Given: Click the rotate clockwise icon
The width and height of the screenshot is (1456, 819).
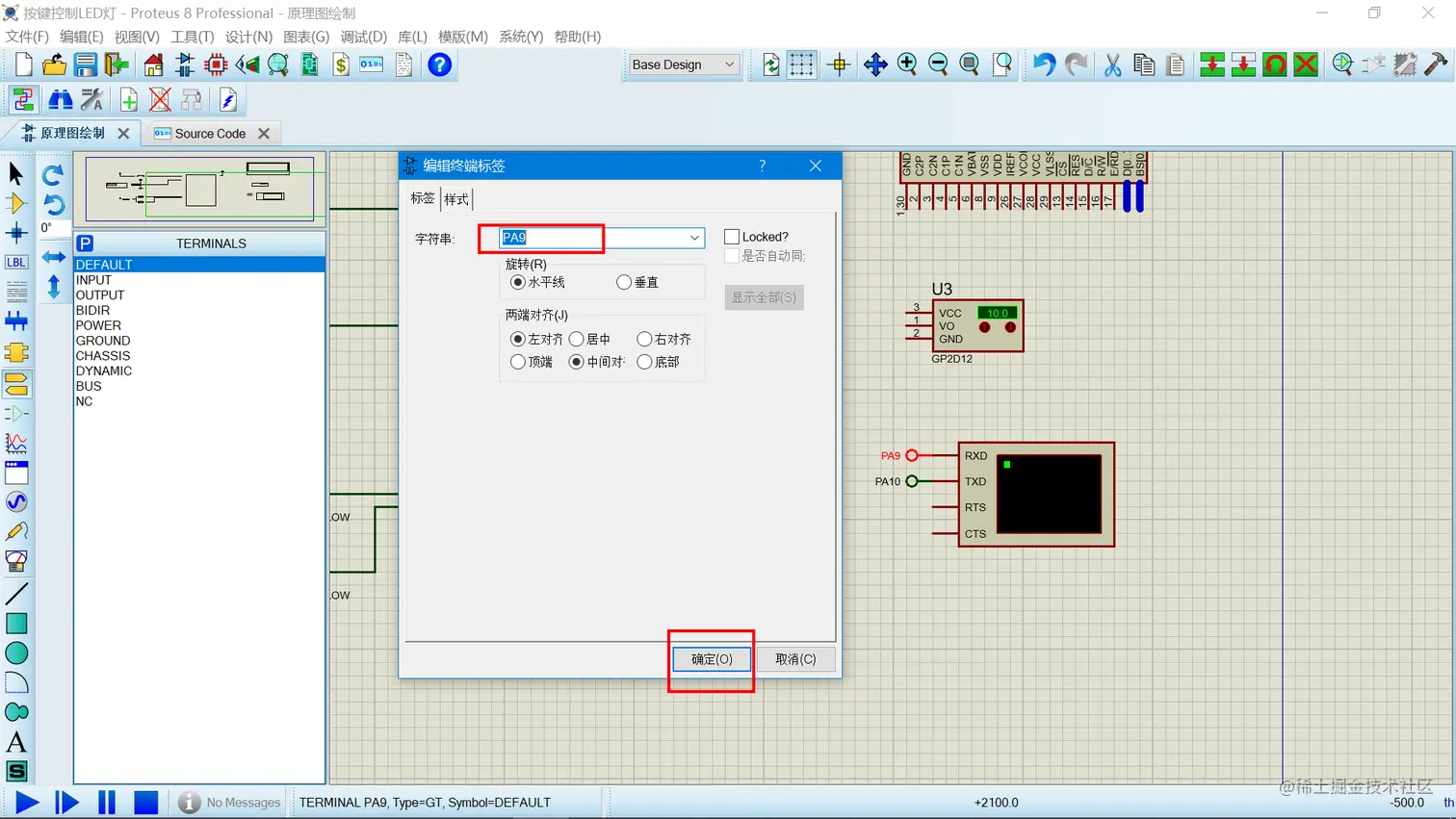Looking at the screenshot, I should [x=54, y=174].
